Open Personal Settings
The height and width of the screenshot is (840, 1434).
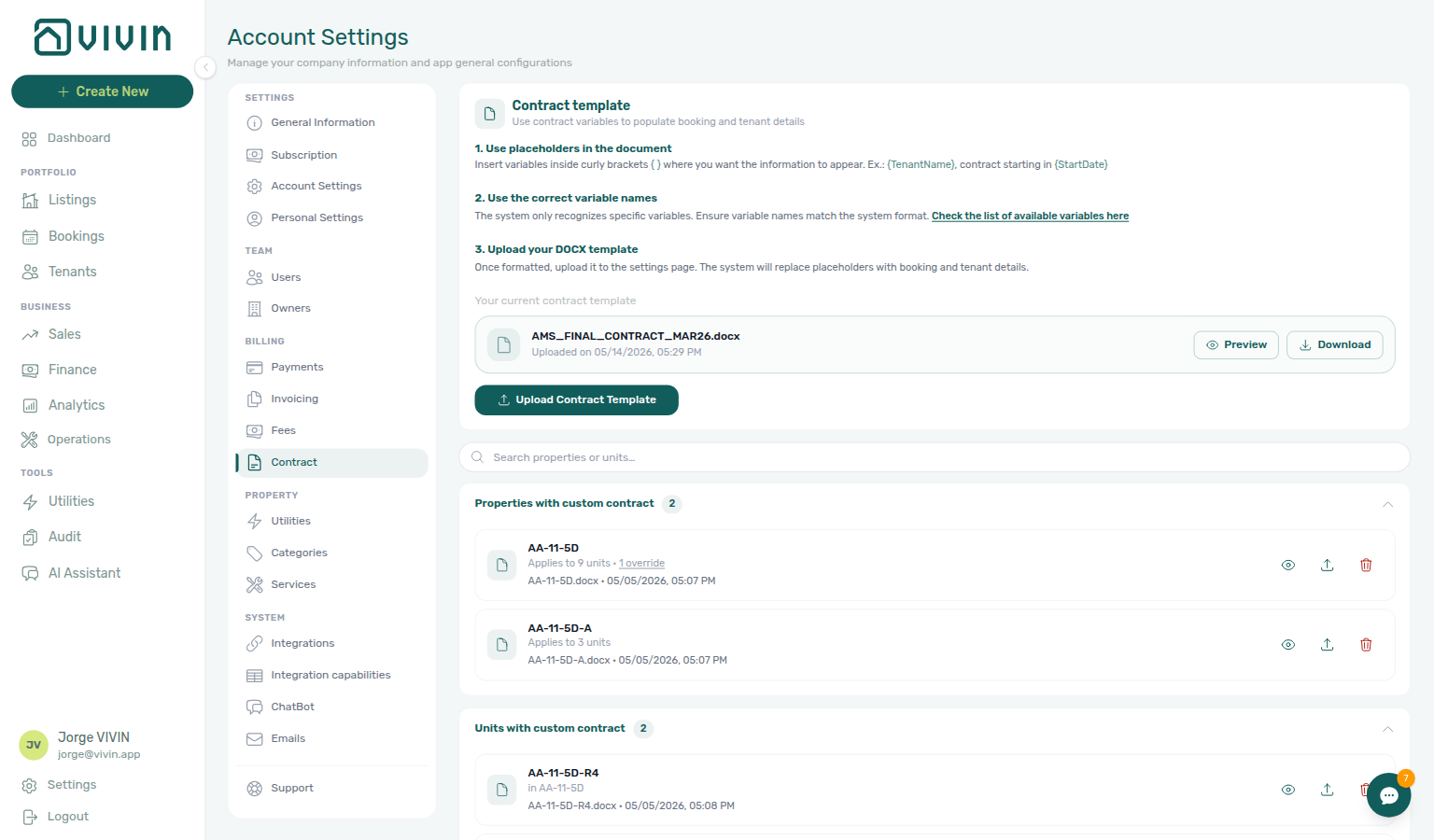point(304,218)
